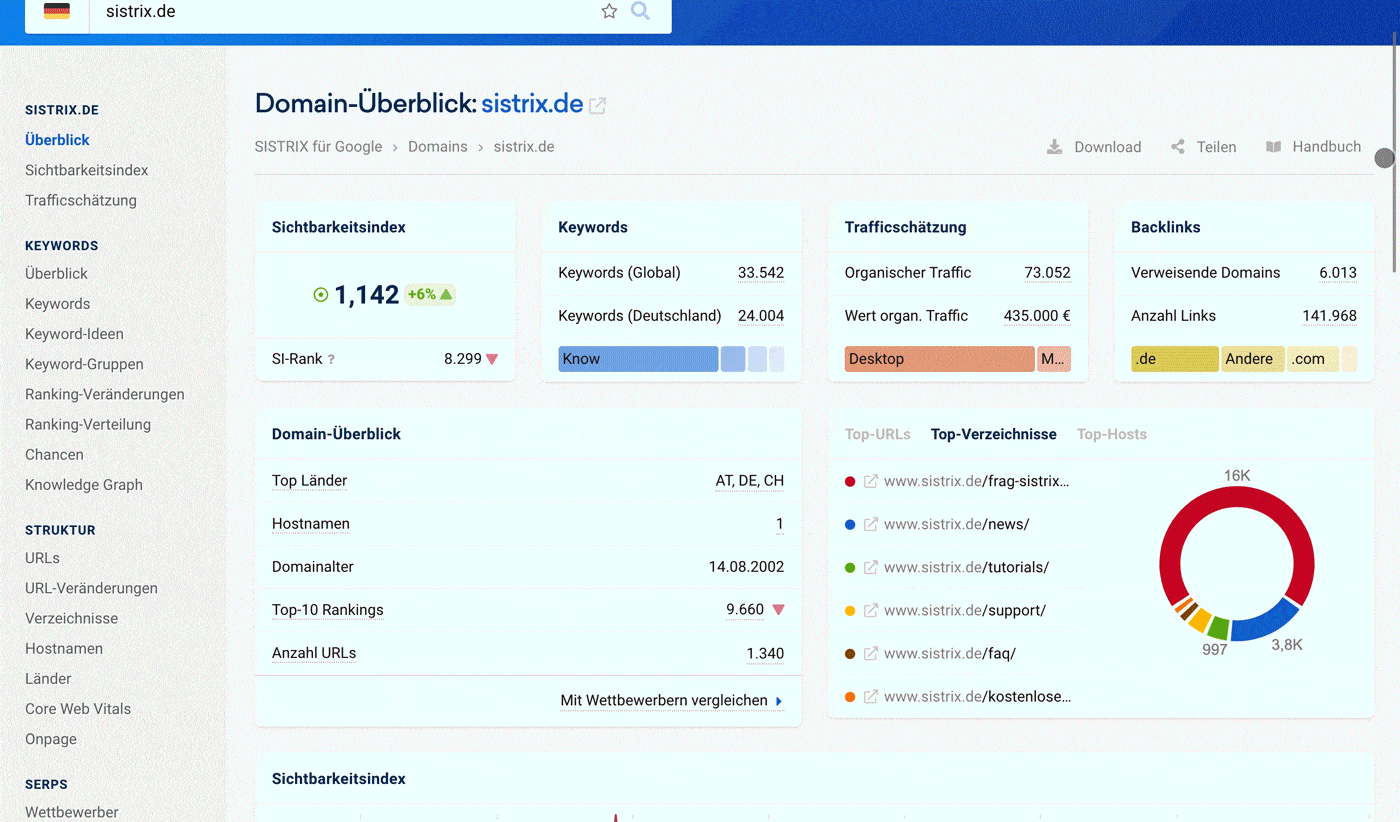Image resolution: width=1400 pixels, height=822 pixels.
Task: Open Core Web Vitals in sidebar
Action: [78, 709]
